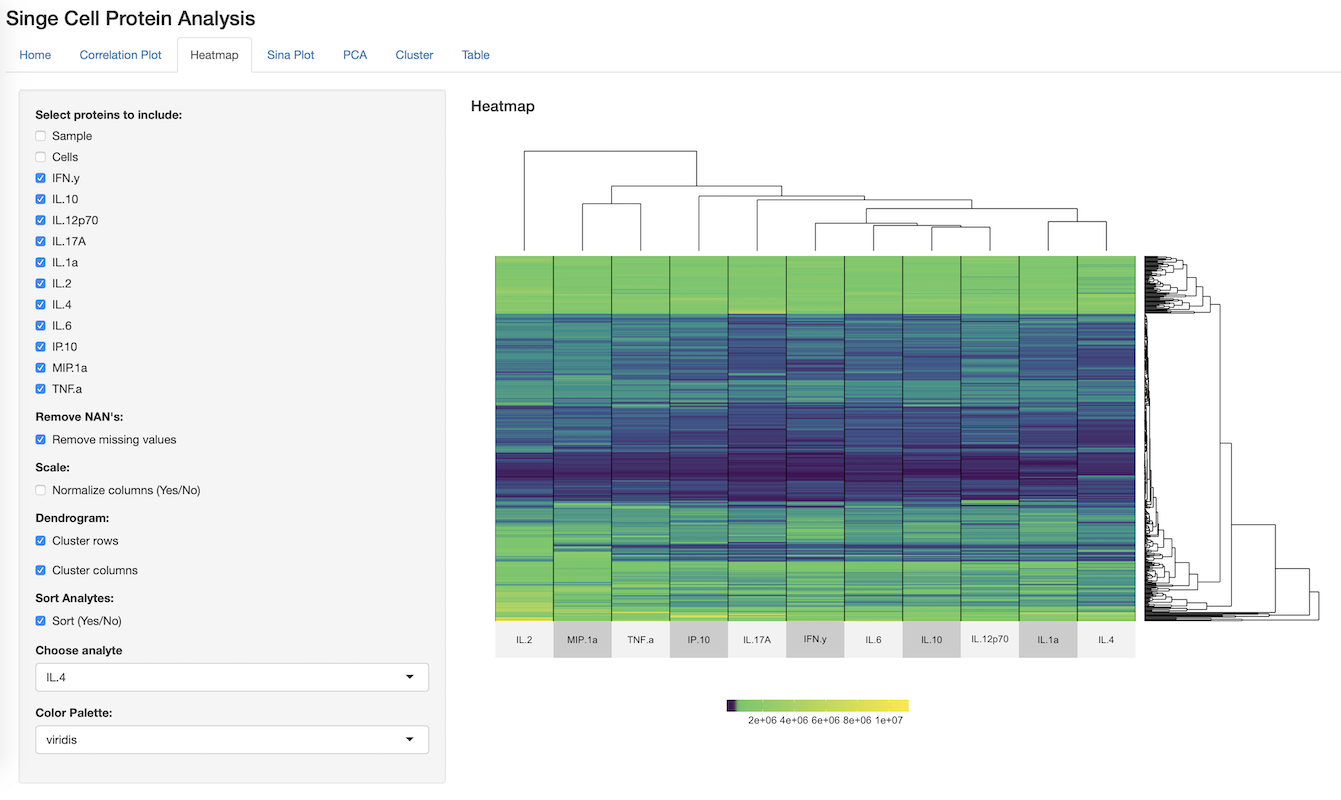Enable Normalize columns option
Image resolution: width=1341 pixels, height=800 pixels.
coord(41,491)
